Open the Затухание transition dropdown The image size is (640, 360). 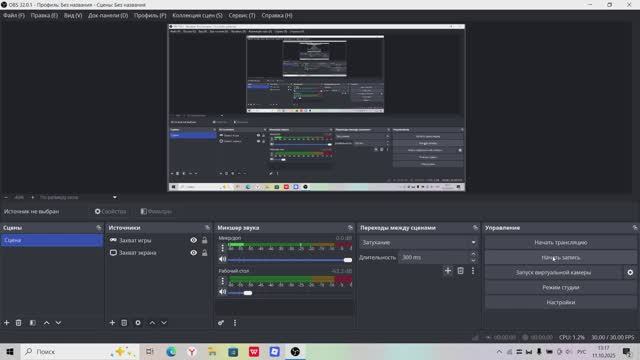418,242
